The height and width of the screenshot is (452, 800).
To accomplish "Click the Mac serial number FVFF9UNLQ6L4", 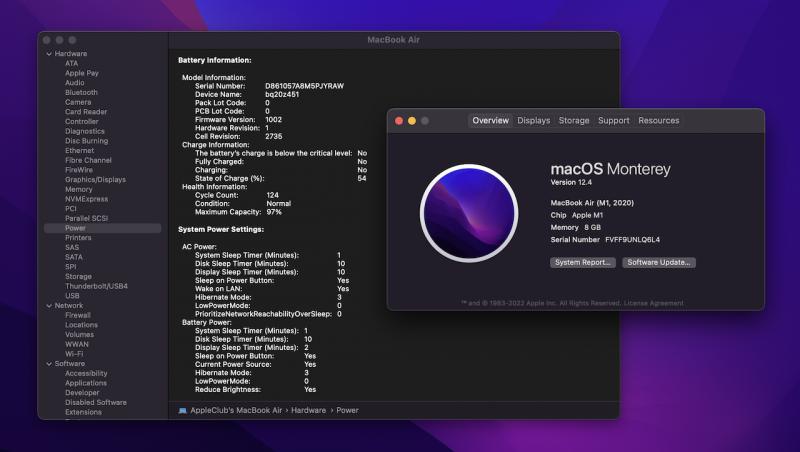I will tap(632, 240).
